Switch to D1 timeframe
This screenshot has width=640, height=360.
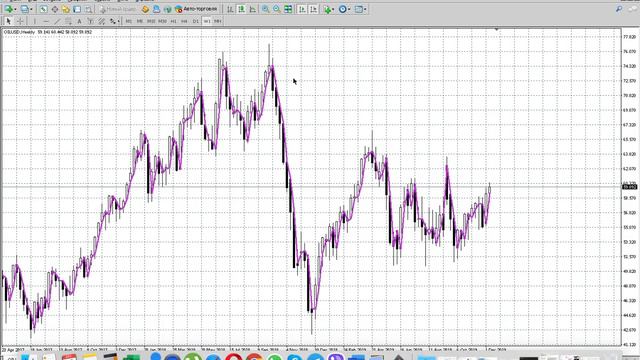coord(196,21)
